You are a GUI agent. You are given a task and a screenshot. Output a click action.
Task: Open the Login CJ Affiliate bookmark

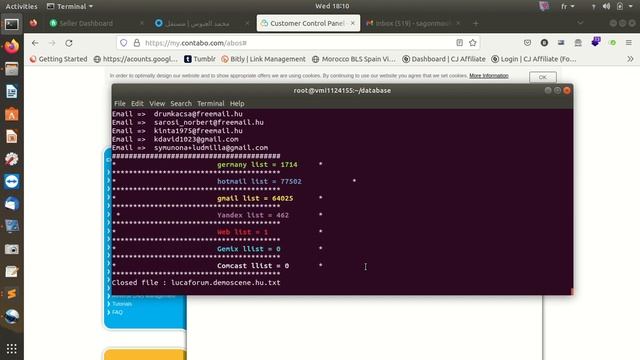[x=534, y=59]
